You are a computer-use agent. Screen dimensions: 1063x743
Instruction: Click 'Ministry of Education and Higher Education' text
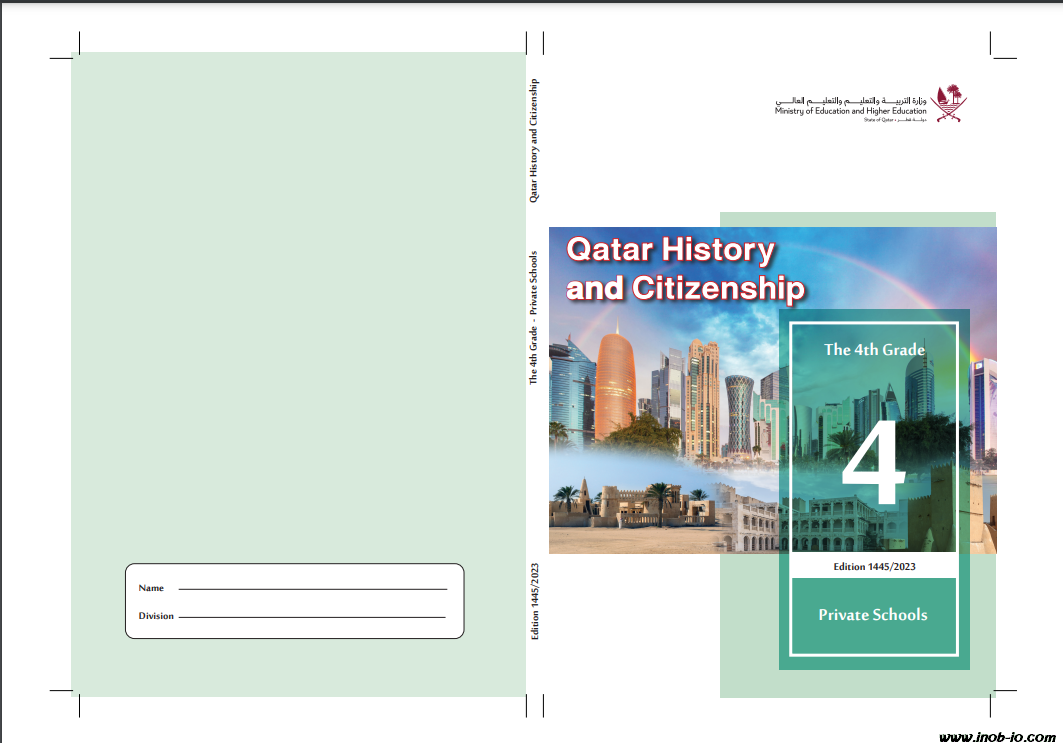click(850, 111)
